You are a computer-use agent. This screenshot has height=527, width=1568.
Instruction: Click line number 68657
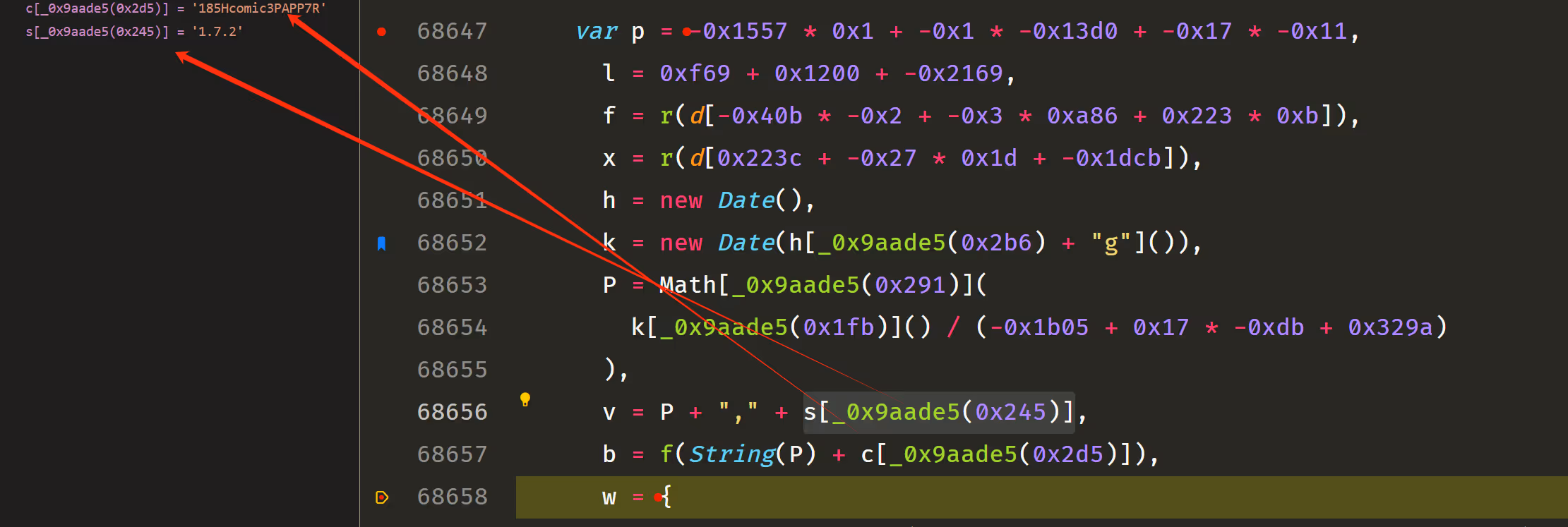coord(452,454)
